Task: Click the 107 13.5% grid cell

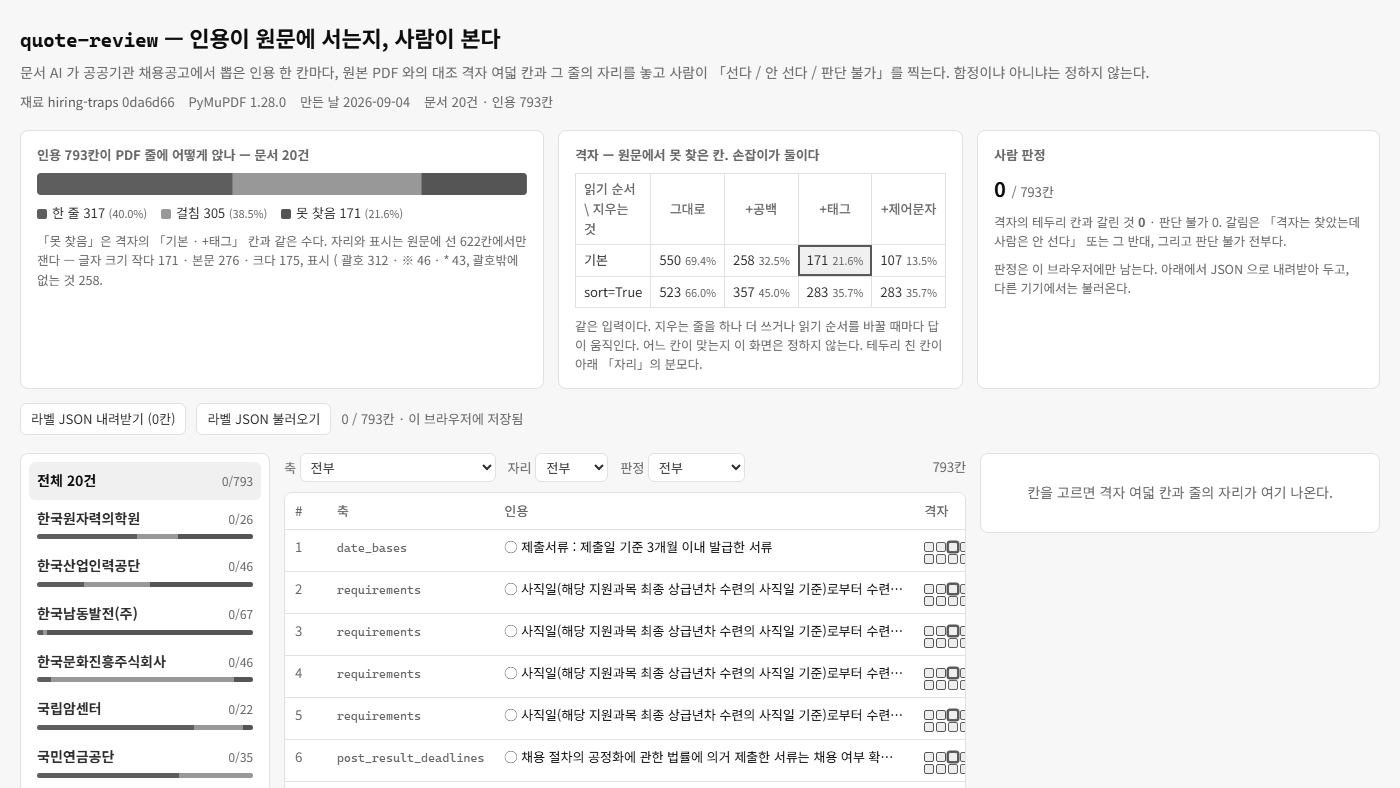Action: point(908,260)
